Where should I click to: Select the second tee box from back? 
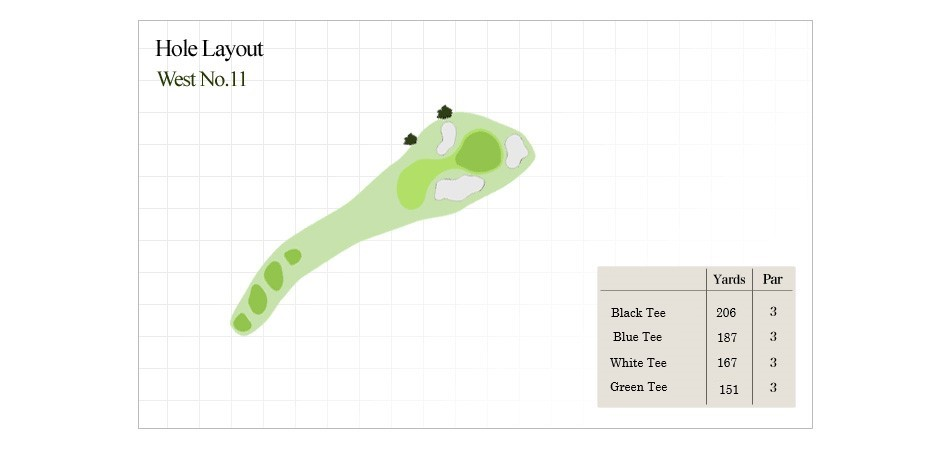click(257, 299)
